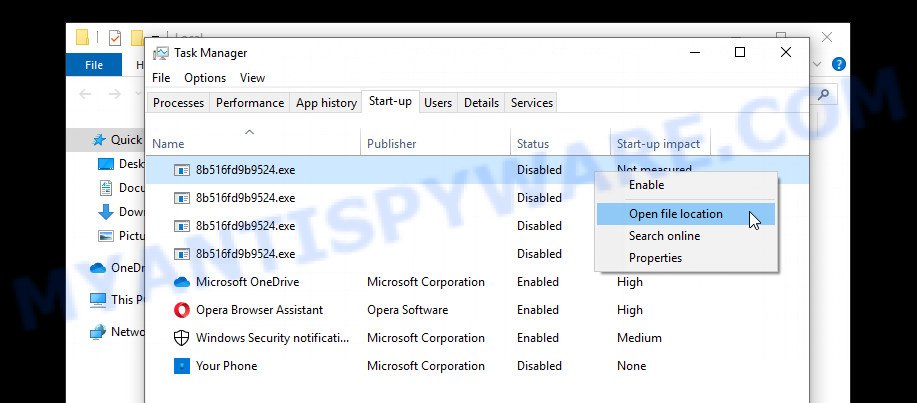Image resolution: width=917 pixels, height=403 pixels.
Task: Choose Open file location in context menu
Action: coord(687,214)
